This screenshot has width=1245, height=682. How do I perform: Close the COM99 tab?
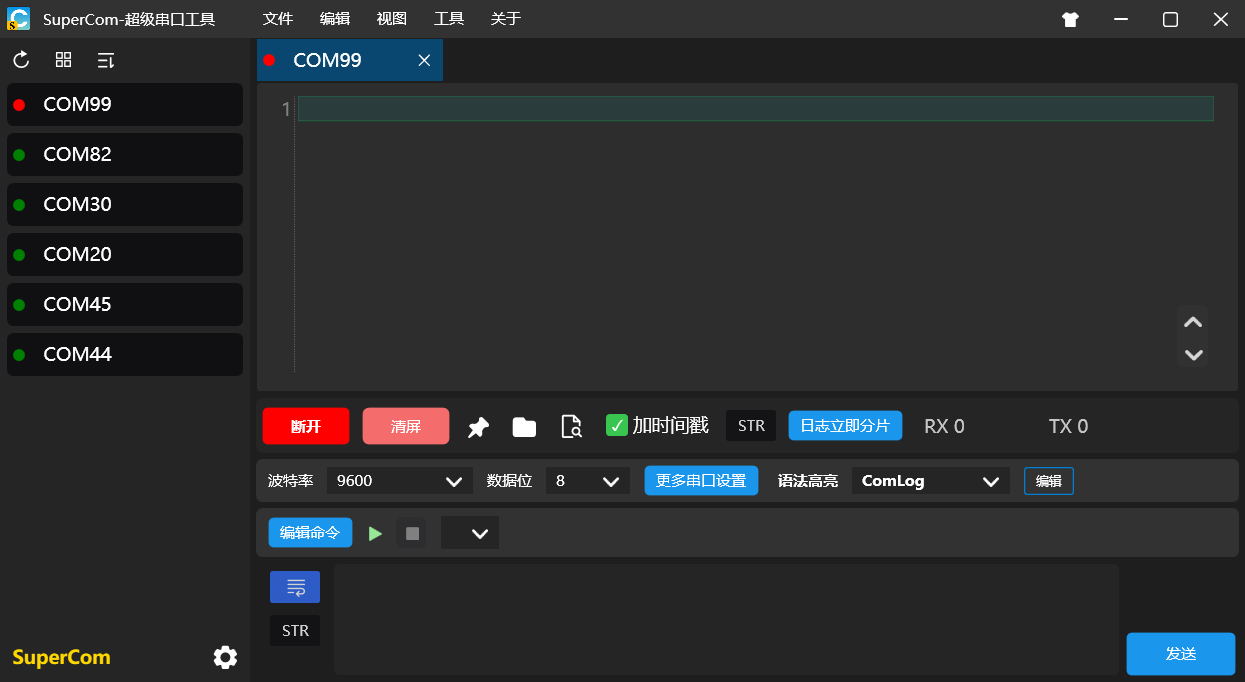pyautogui.click(x=424, y=61)
